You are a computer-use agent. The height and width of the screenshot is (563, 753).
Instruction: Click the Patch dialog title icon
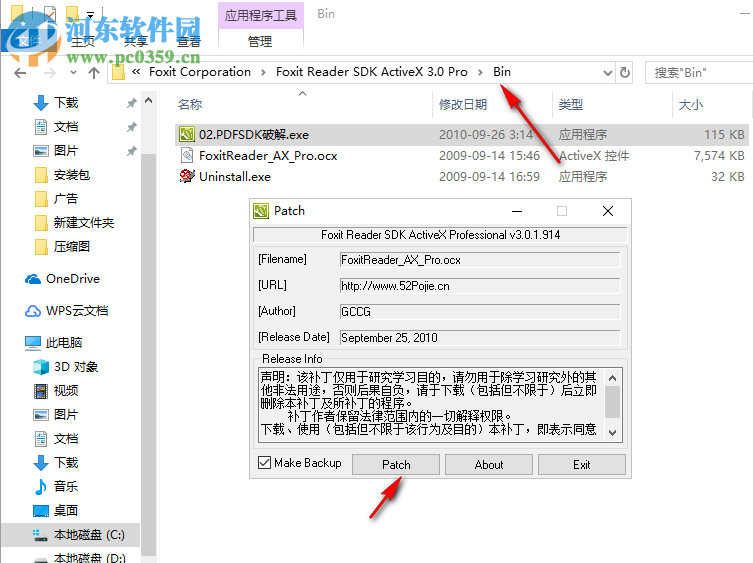coord(261,211)
